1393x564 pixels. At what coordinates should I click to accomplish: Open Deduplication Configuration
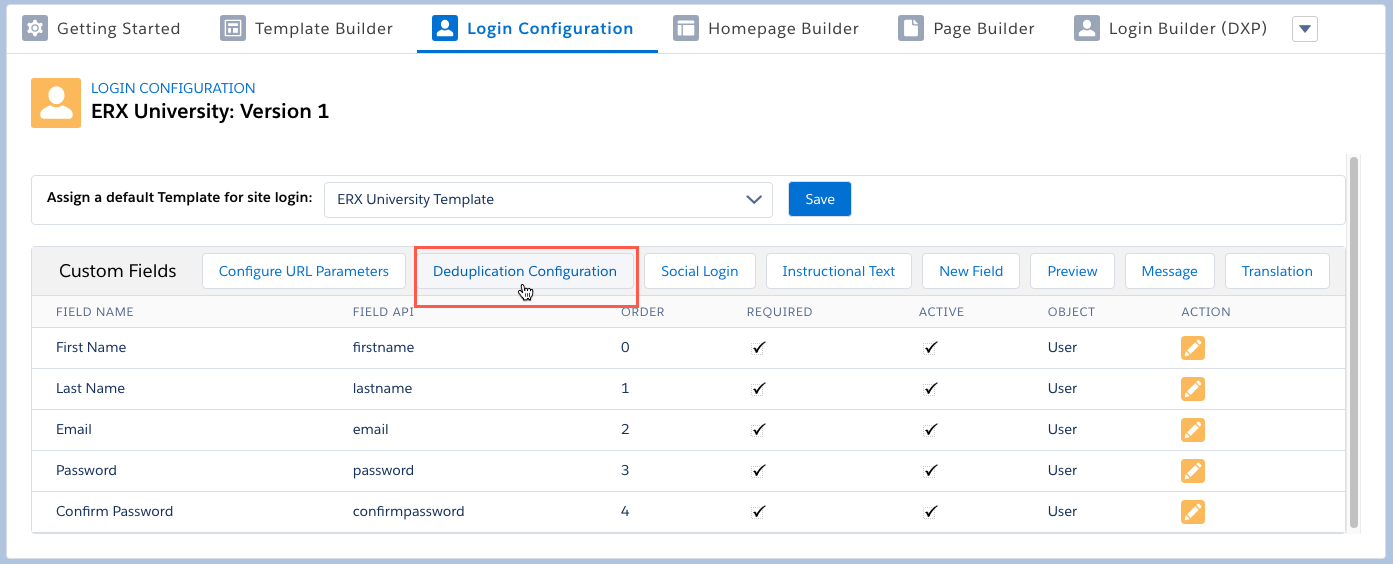coord(525,271)
